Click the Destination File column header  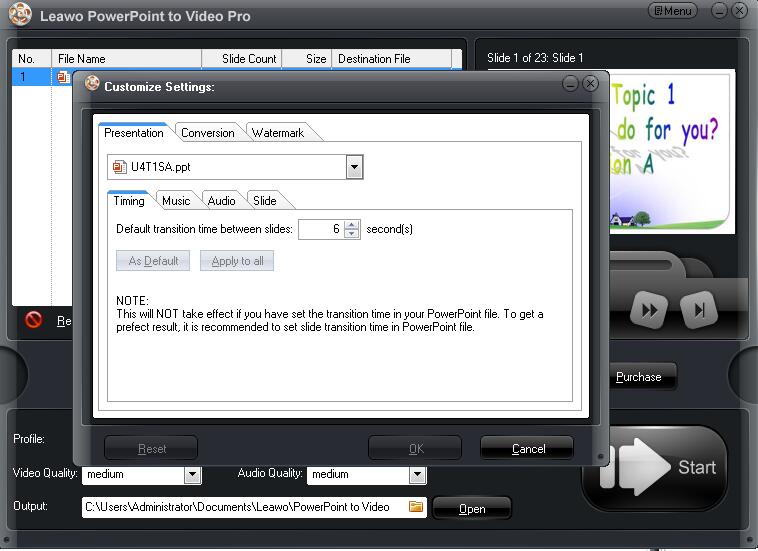[392, 58]
